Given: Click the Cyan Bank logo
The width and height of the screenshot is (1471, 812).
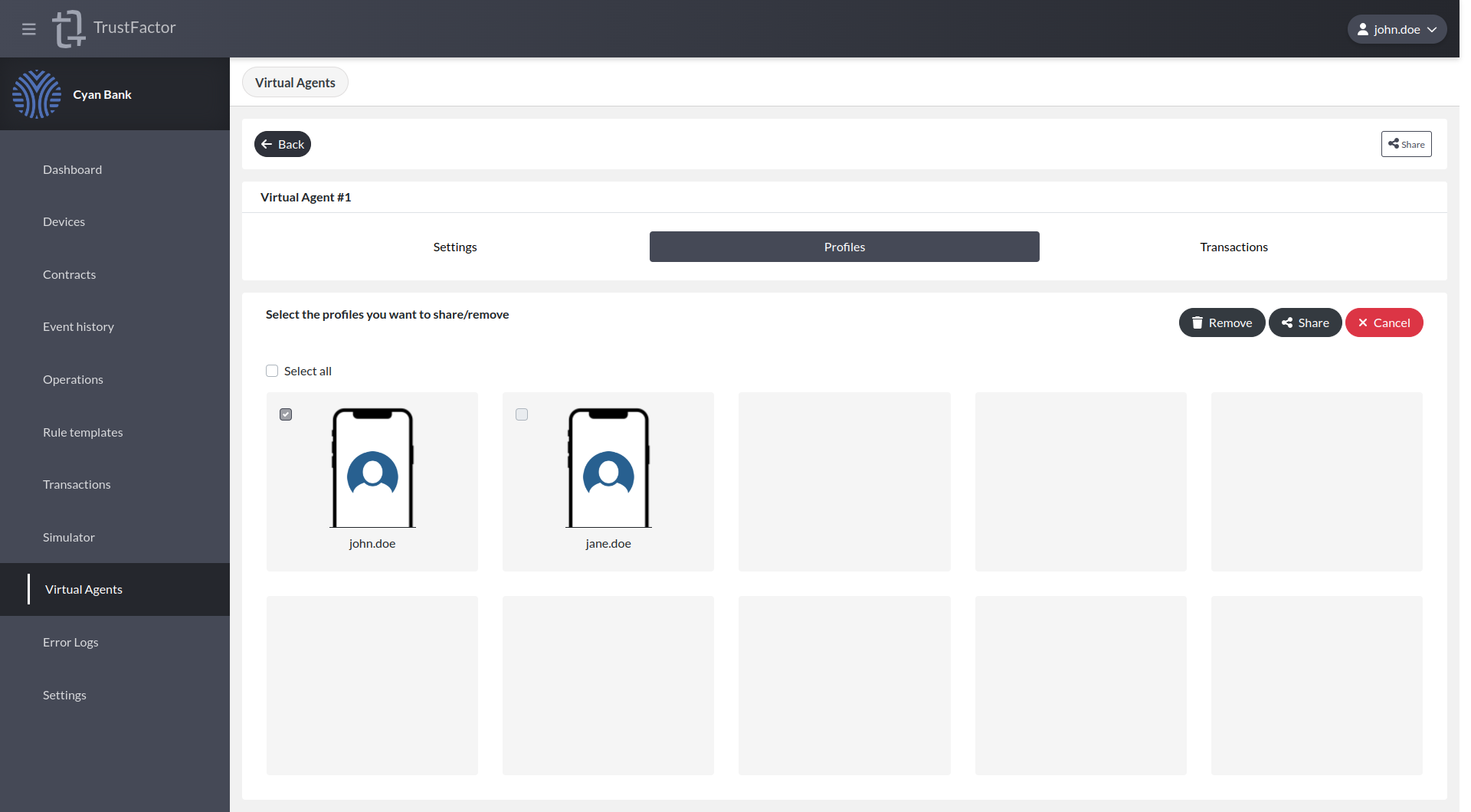Looking at the screenshot, I should (x=37, y=93).
